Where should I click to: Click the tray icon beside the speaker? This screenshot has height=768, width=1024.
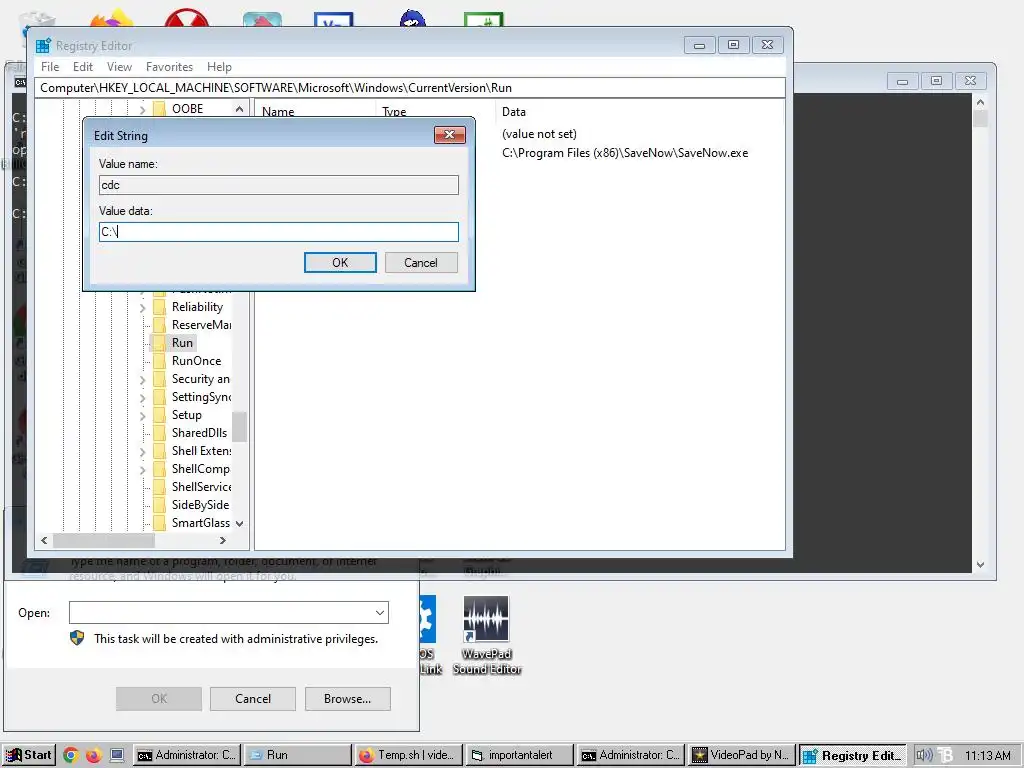tap(944, 755)
